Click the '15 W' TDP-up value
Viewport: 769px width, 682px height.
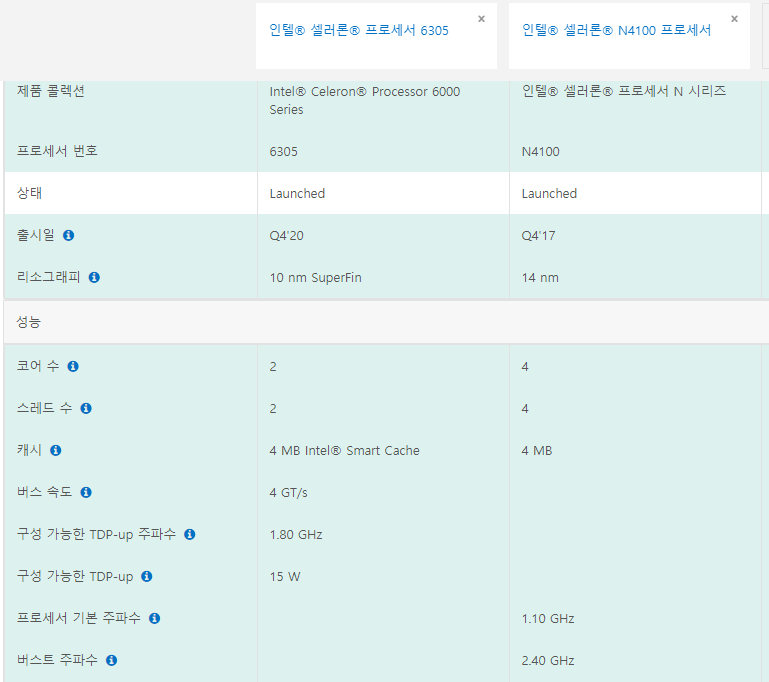[x=285, y=577]
